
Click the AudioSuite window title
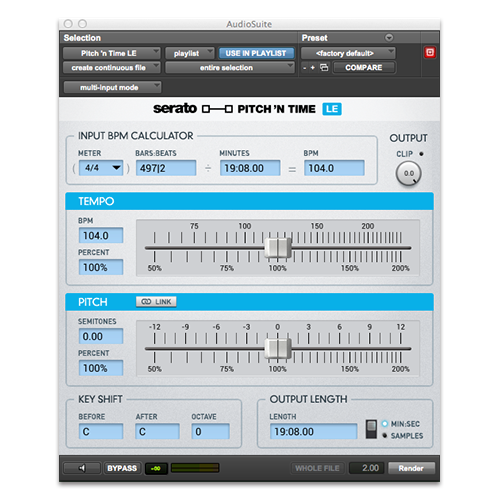click(249, 24)
